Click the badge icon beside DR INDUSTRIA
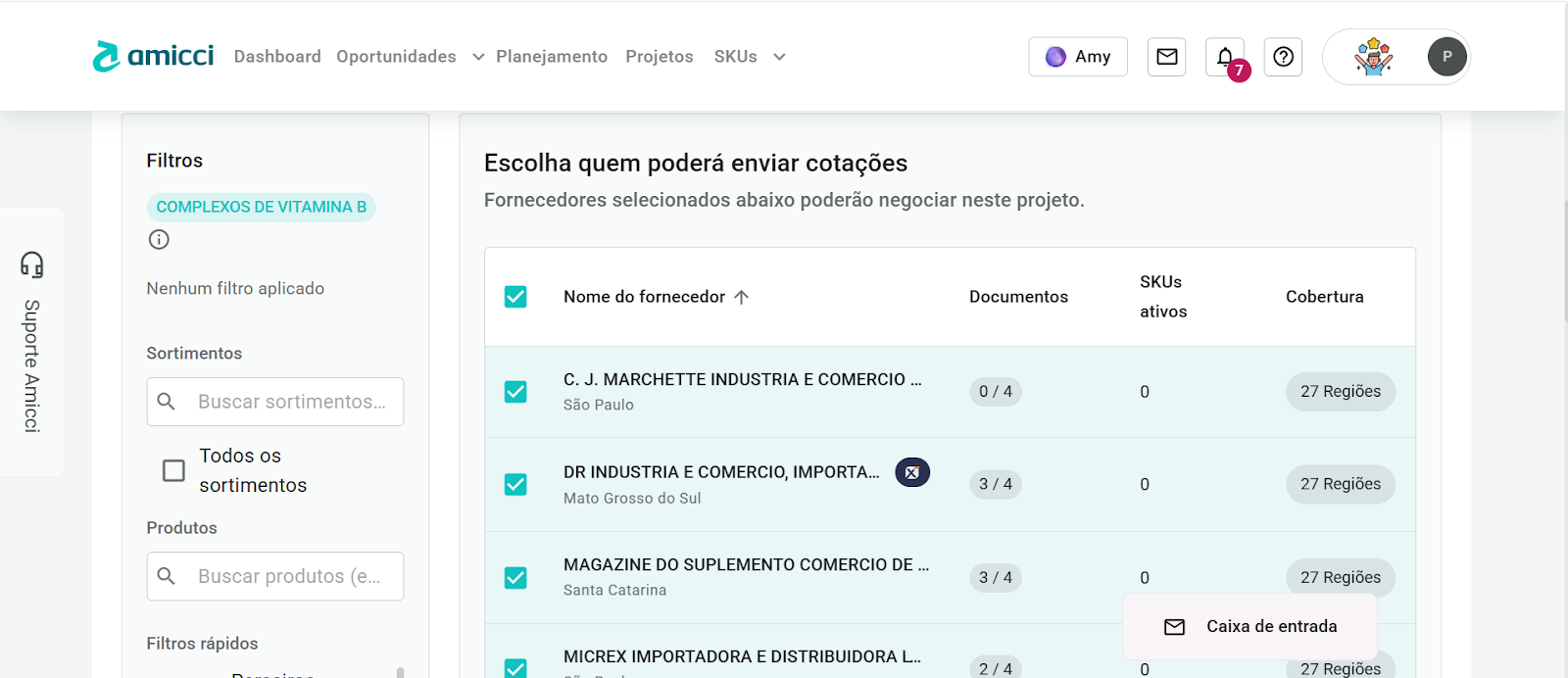Image resolution: width=1568 pixels, height=678 pixels. [912, 472]
